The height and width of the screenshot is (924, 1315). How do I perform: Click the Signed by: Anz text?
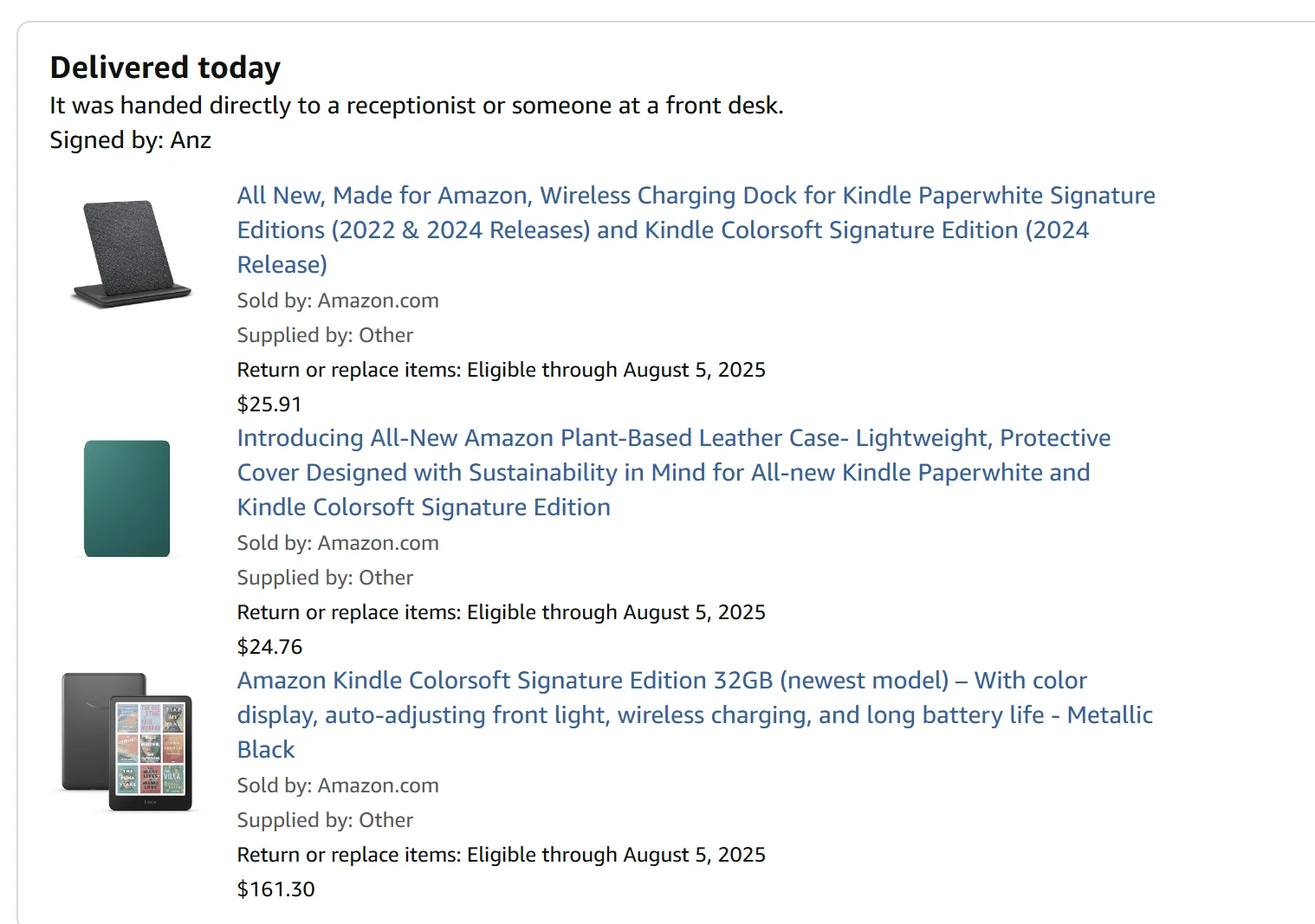click(x=130, y=140)
